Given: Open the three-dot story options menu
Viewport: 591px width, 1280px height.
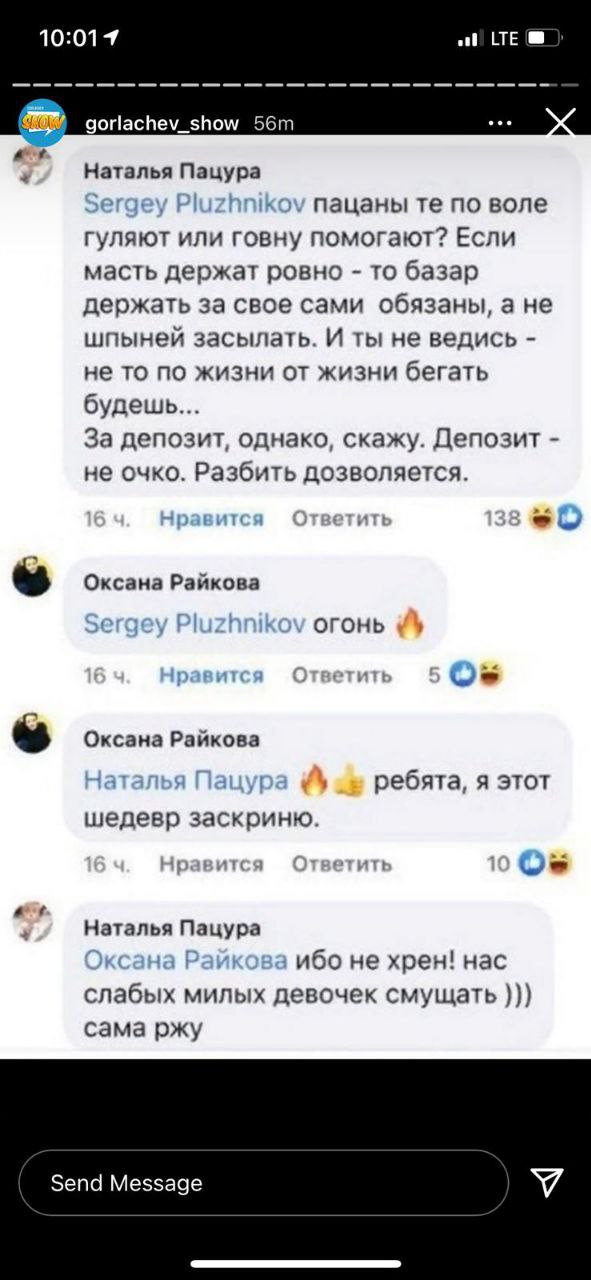Looking at the screenshot, I should [x=499, y=124].
